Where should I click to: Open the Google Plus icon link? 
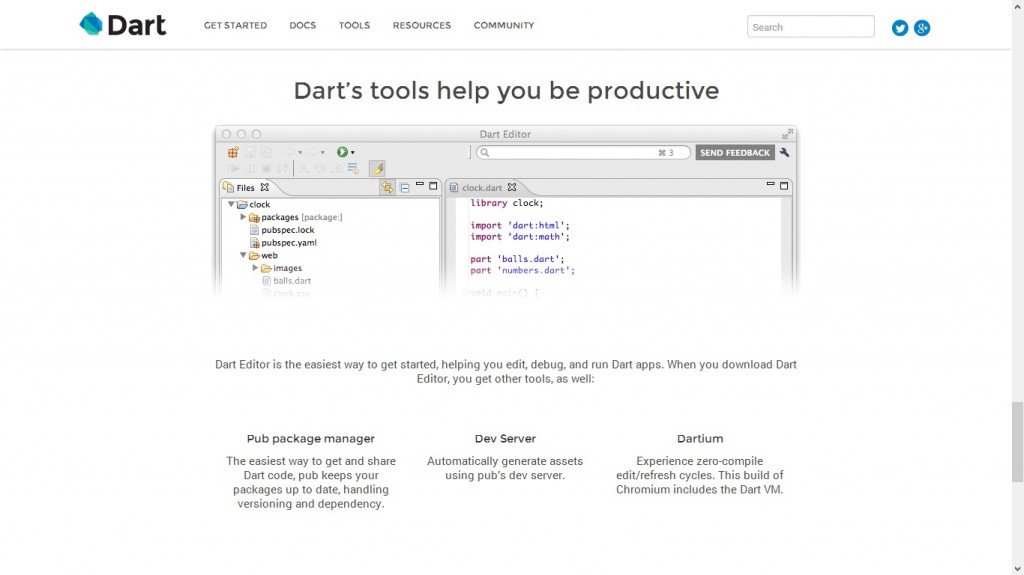coord(922,28)
